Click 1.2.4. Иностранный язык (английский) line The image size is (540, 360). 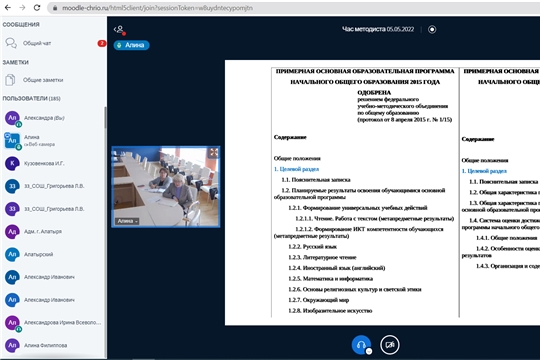pos(337,268)
